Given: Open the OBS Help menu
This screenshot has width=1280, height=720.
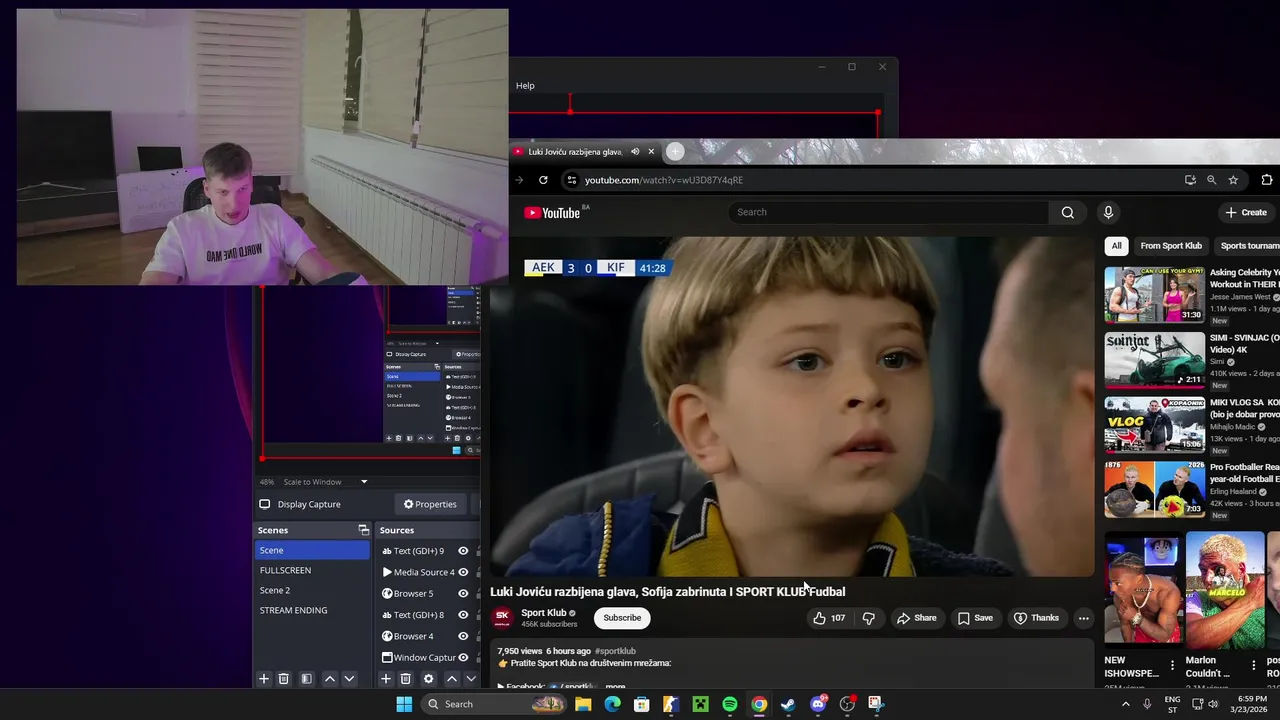Looking at the screenshot, I should pos(525,86).
